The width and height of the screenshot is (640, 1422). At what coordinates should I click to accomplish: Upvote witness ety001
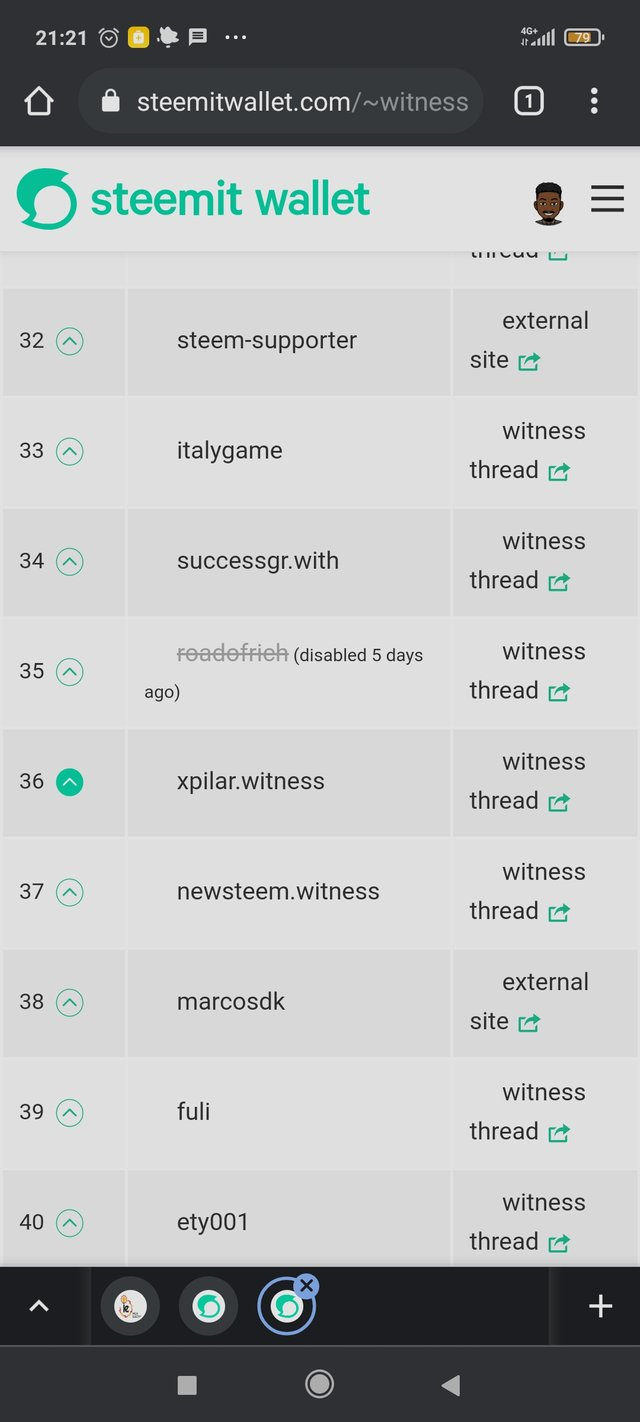pos(70,1222)
